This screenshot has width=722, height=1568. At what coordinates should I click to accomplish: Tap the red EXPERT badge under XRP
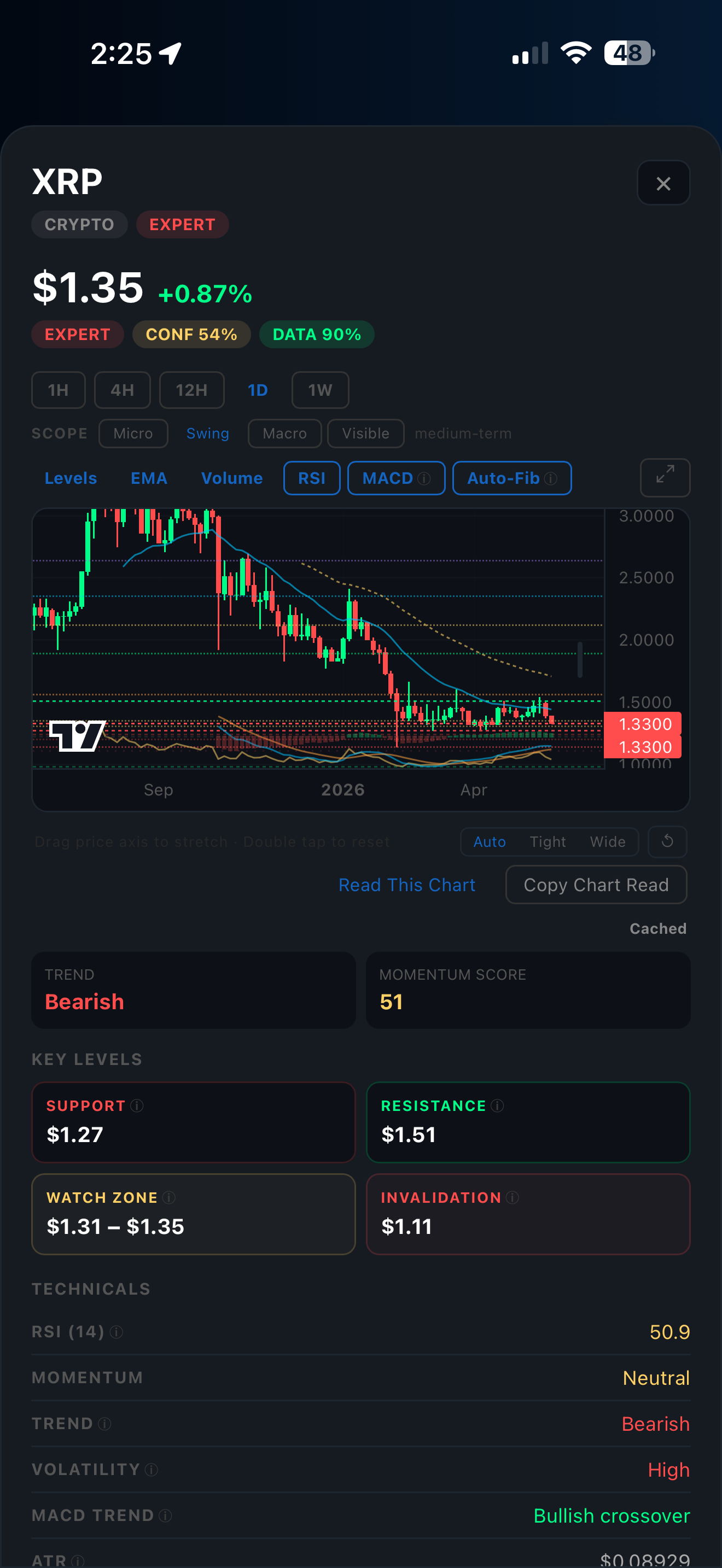tap(183, 225)
